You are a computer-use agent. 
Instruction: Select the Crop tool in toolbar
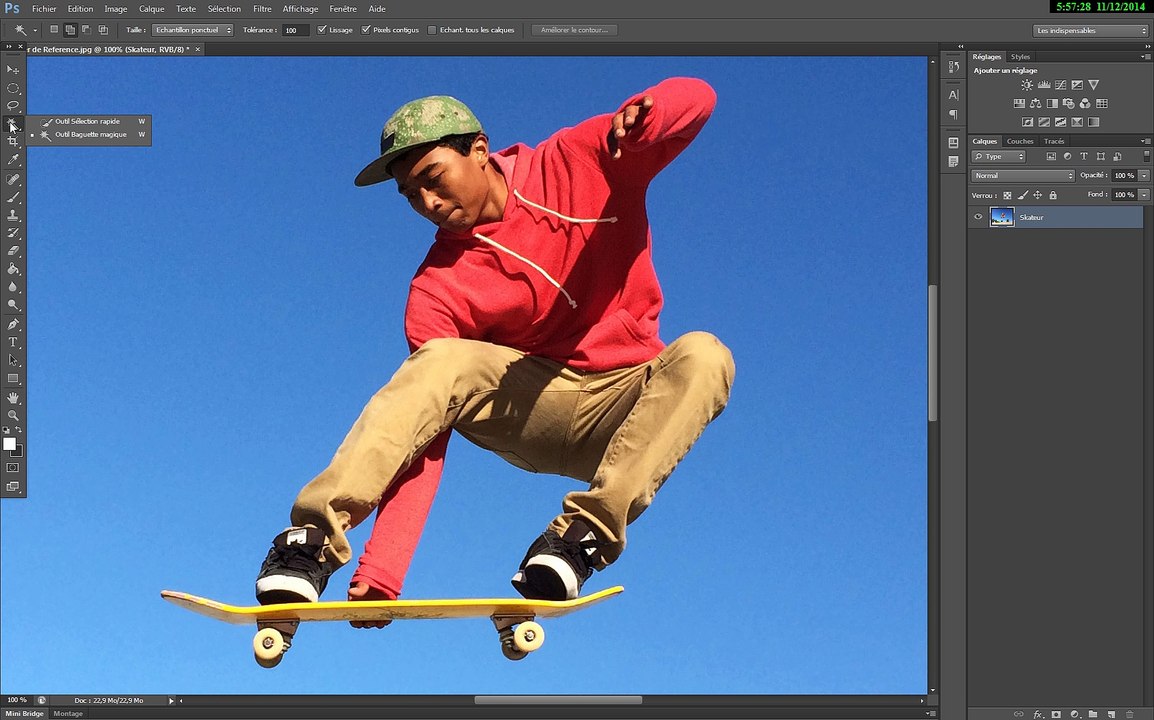13,141
